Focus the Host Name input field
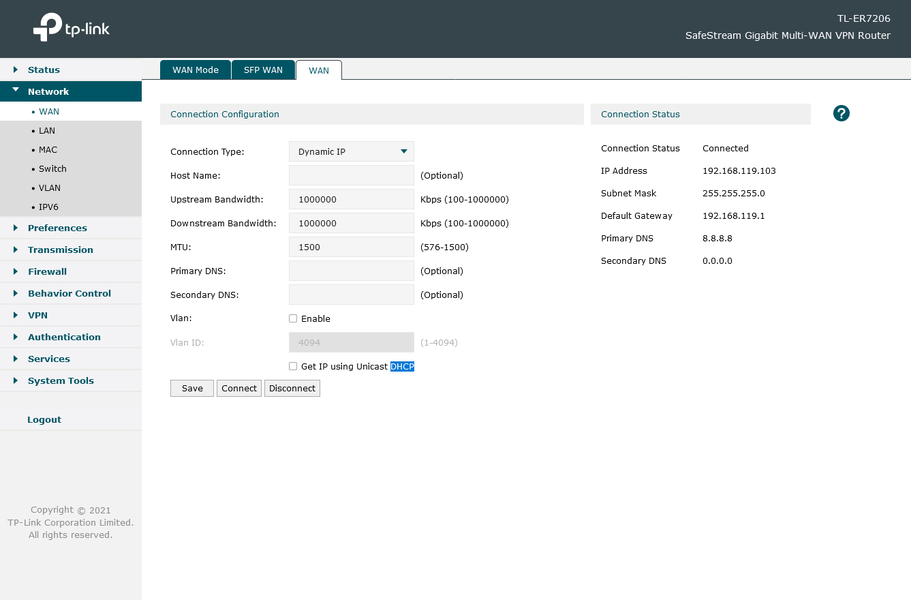This screenshot has width=911, height=600. click(x=352, y=175)
